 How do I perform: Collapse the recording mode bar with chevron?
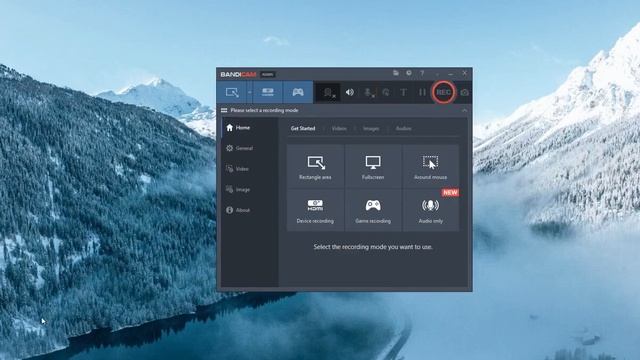tap(464, 111)
